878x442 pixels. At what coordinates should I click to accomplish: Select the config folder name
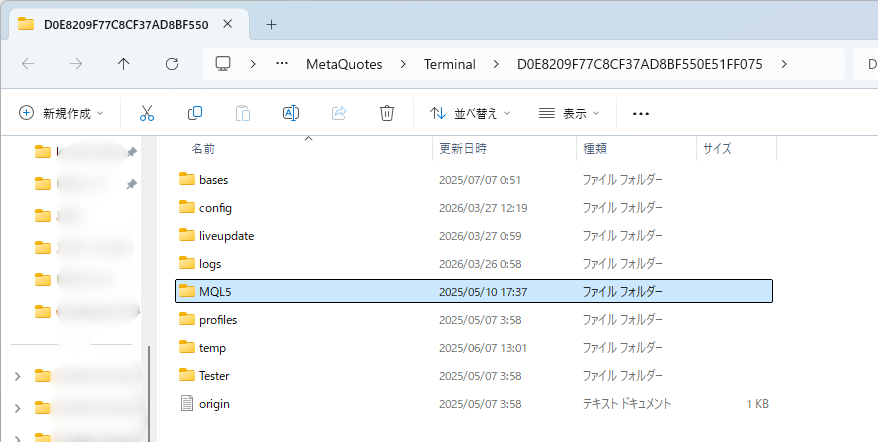(215, 208)
